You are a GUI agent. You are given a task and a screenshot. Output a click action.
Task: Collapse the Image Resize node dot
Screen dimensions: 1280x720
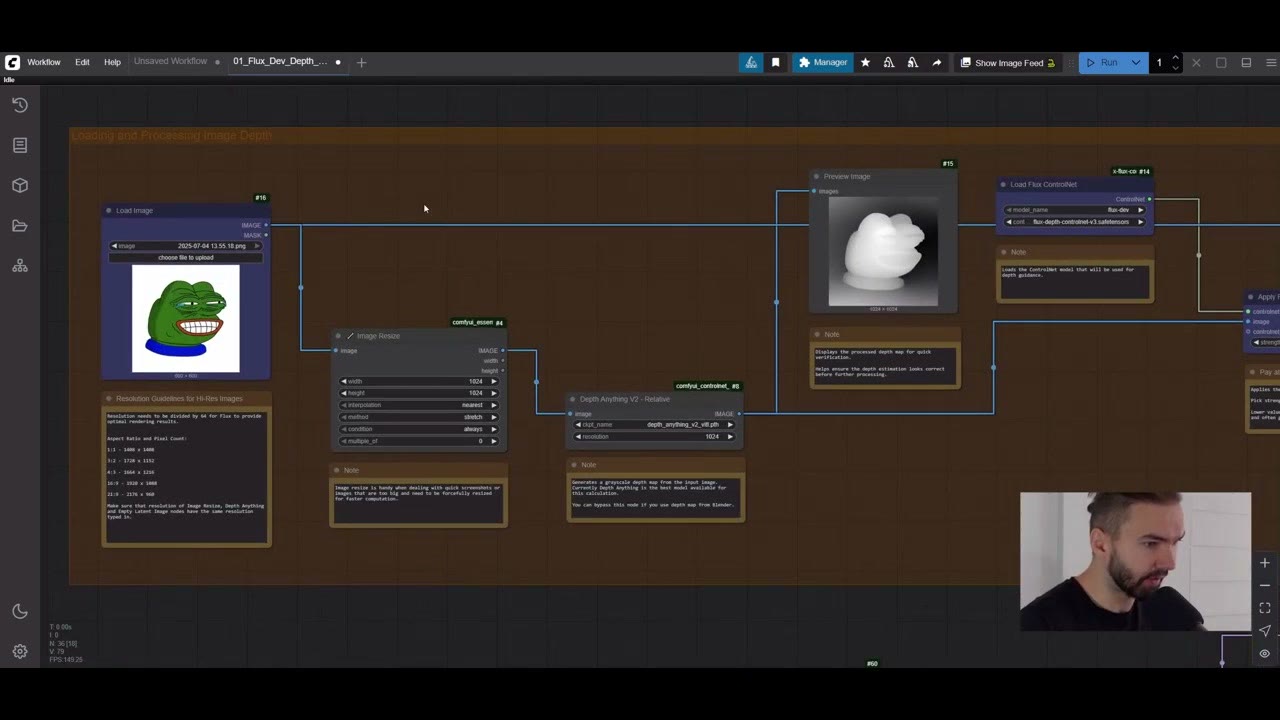pyautogui.click(x=338, y=336)
